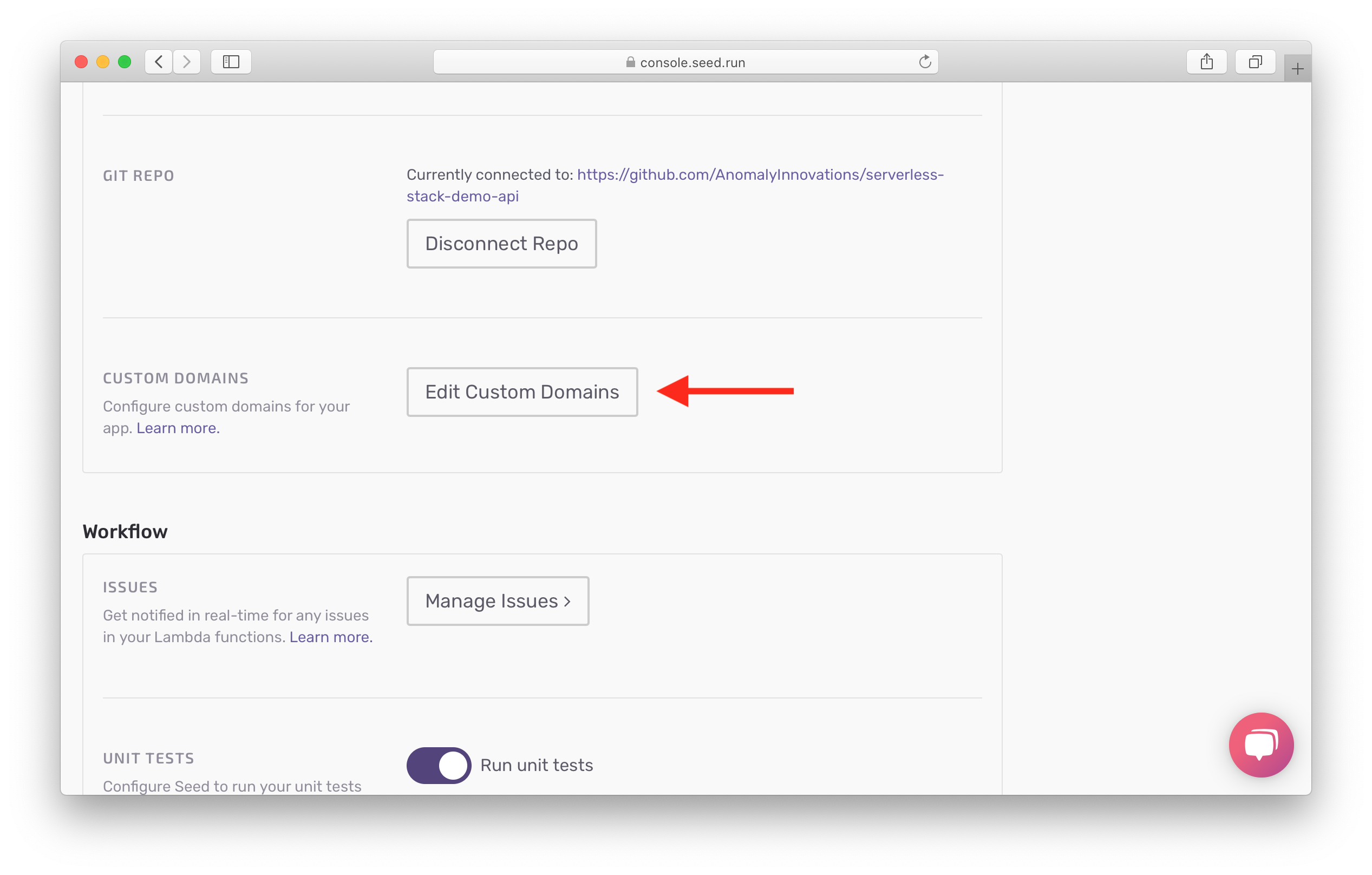Select the UNIT TESTS menu item
Image resolution: width=1372 pixels, height=875 pixels.
(149, 757)
